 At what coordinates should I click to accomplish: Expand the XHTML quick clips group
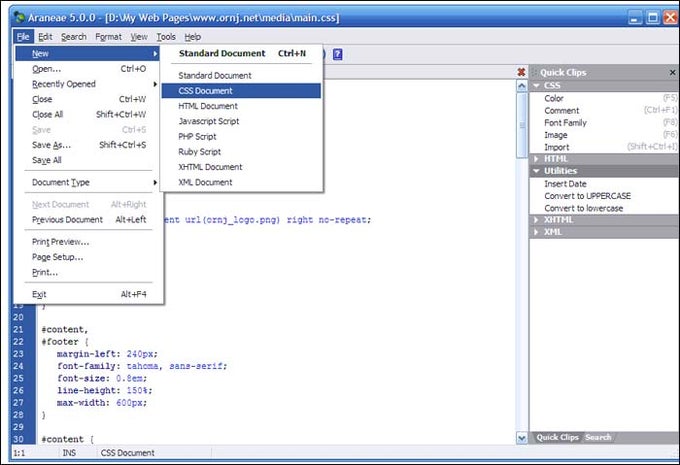pyautogui.click(x=536, y=219)
